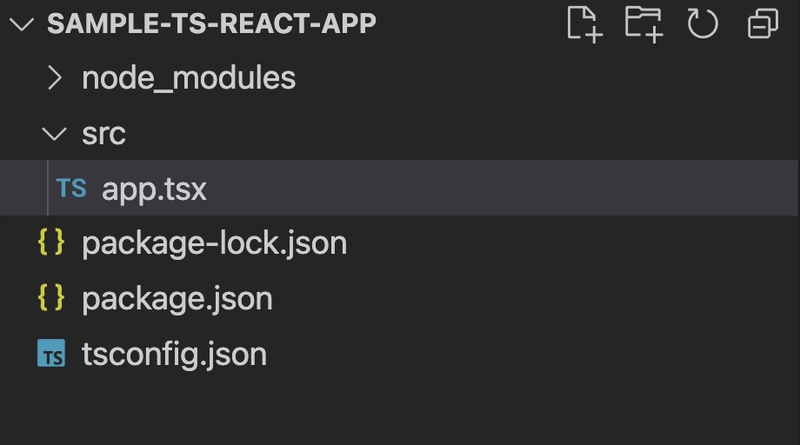Click the New Folder icon

click(x=644, y=24)
